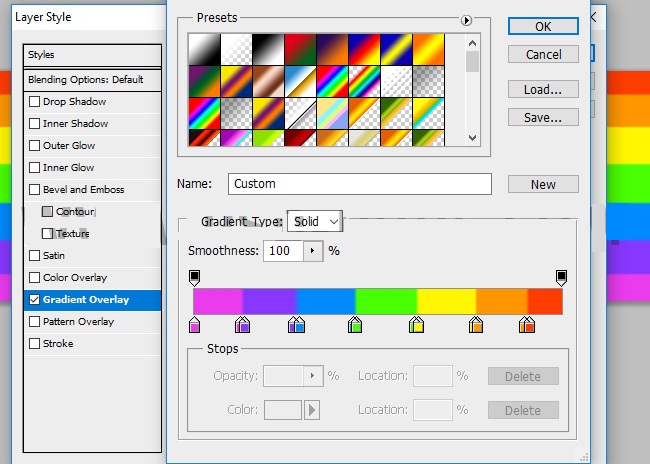Screen dimensions: 650x464
Task: Enable the Inner Shadow checkbox
Action: (34, 123)
